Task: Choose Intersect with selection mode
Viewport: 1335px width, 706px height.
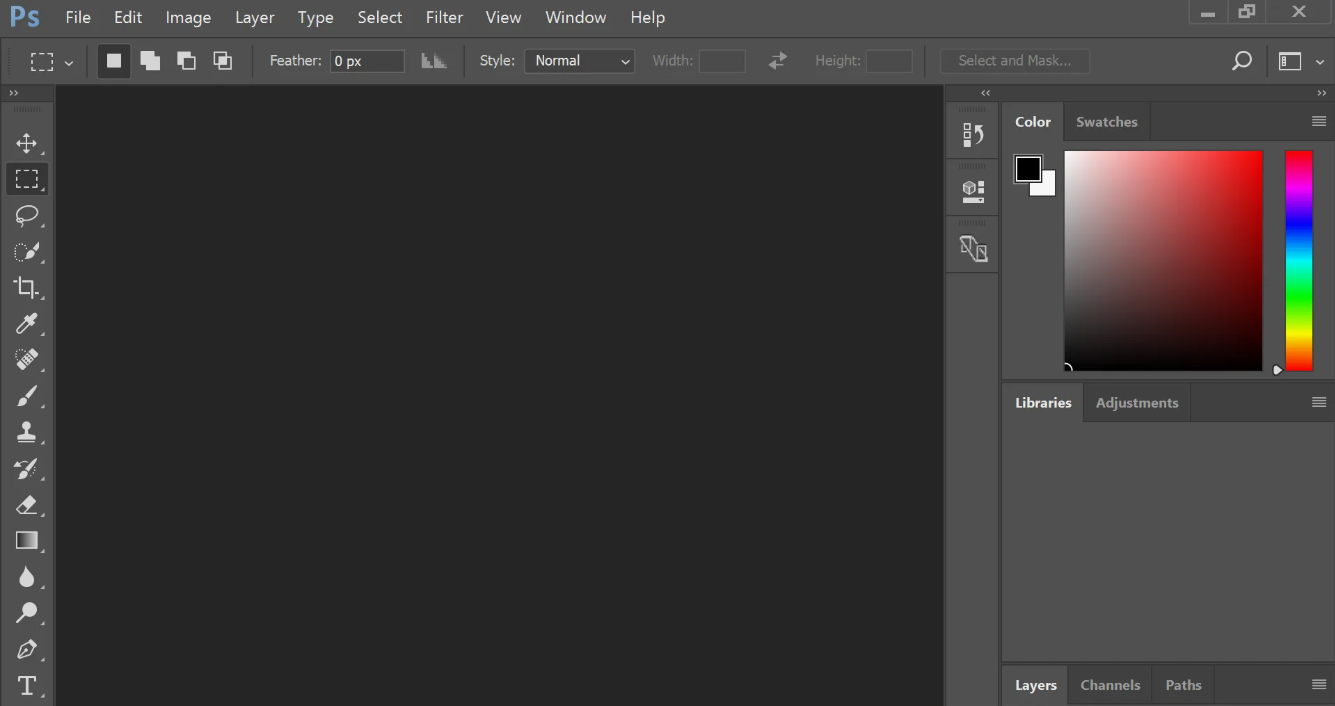Action: pos(222,61)
